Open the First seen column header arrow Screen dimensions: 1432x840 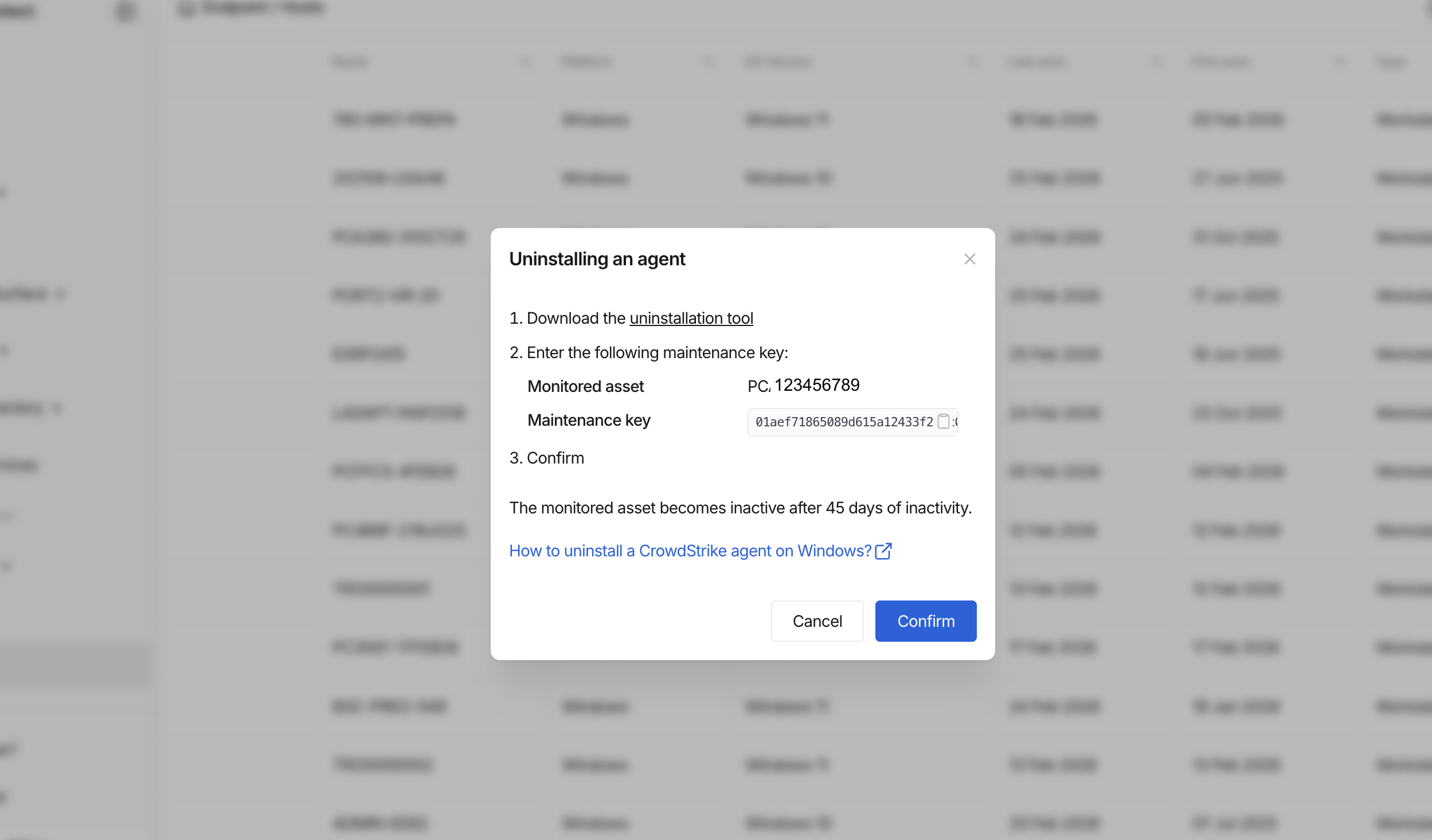[x=1340, y=62]
